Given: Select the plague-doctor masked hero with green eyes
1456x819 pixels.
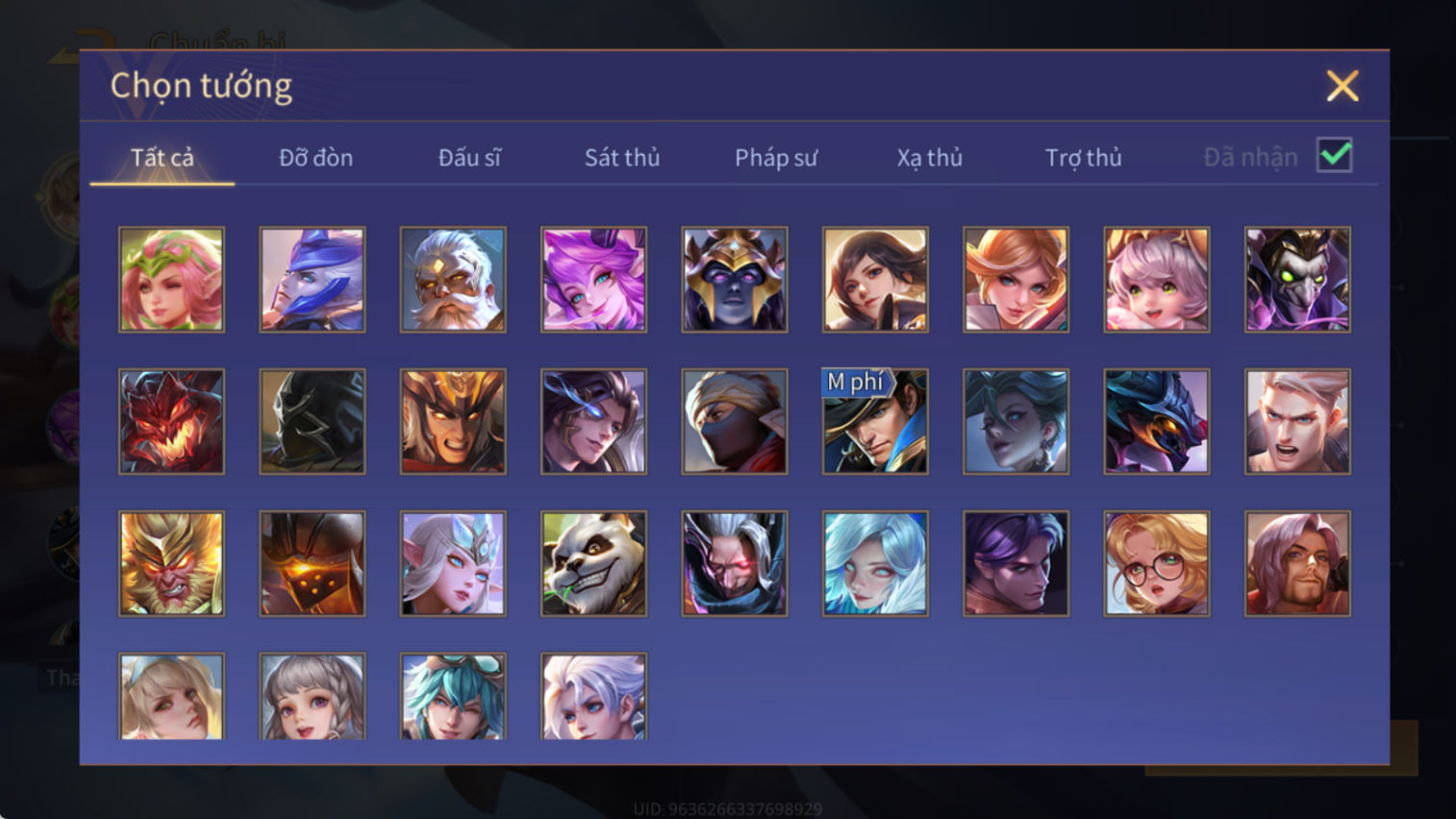Looking at the screenshot, I should (x=1297, y=280).
